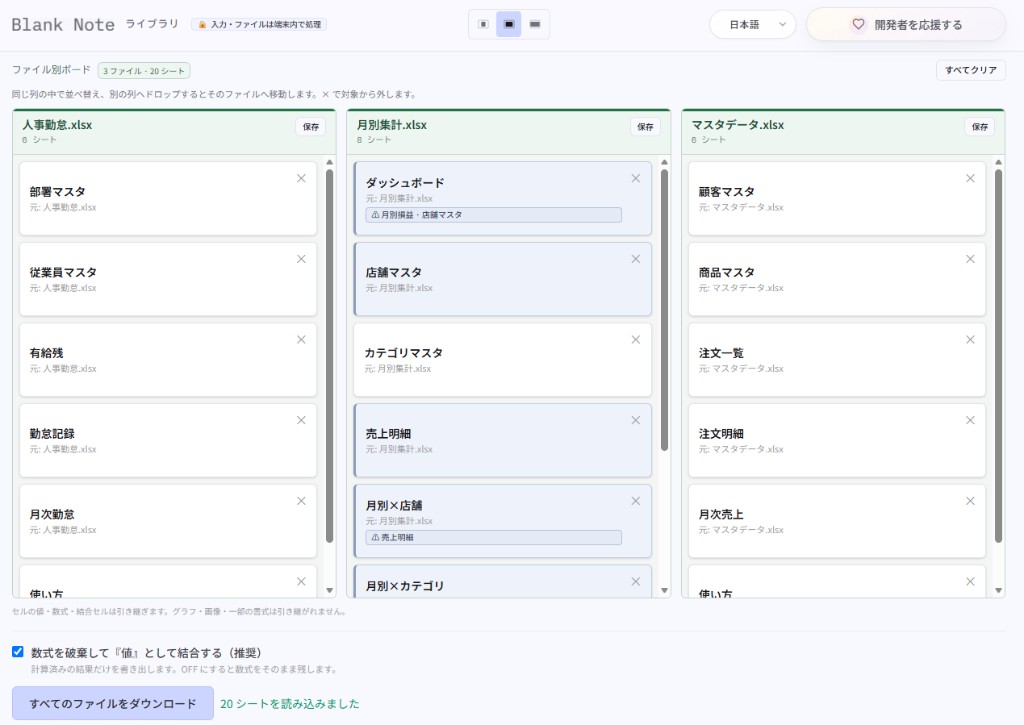Click the scrollbar thumb of マスタデータ.xlsx column

[x=999, y=356]
